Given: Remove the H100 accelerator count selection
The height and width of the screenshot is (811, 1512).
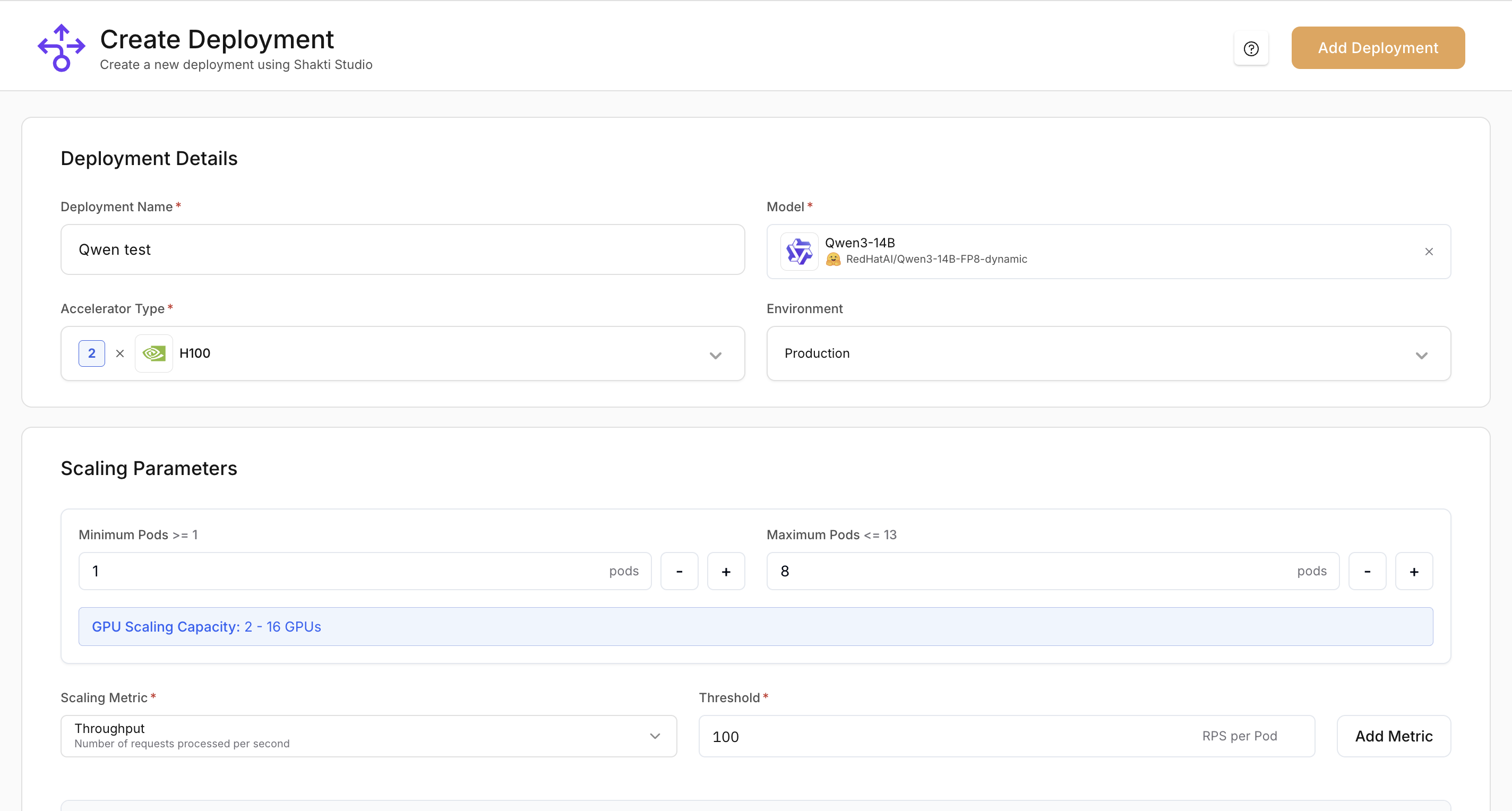Looking at the screenshot, I should click(121, 352).
